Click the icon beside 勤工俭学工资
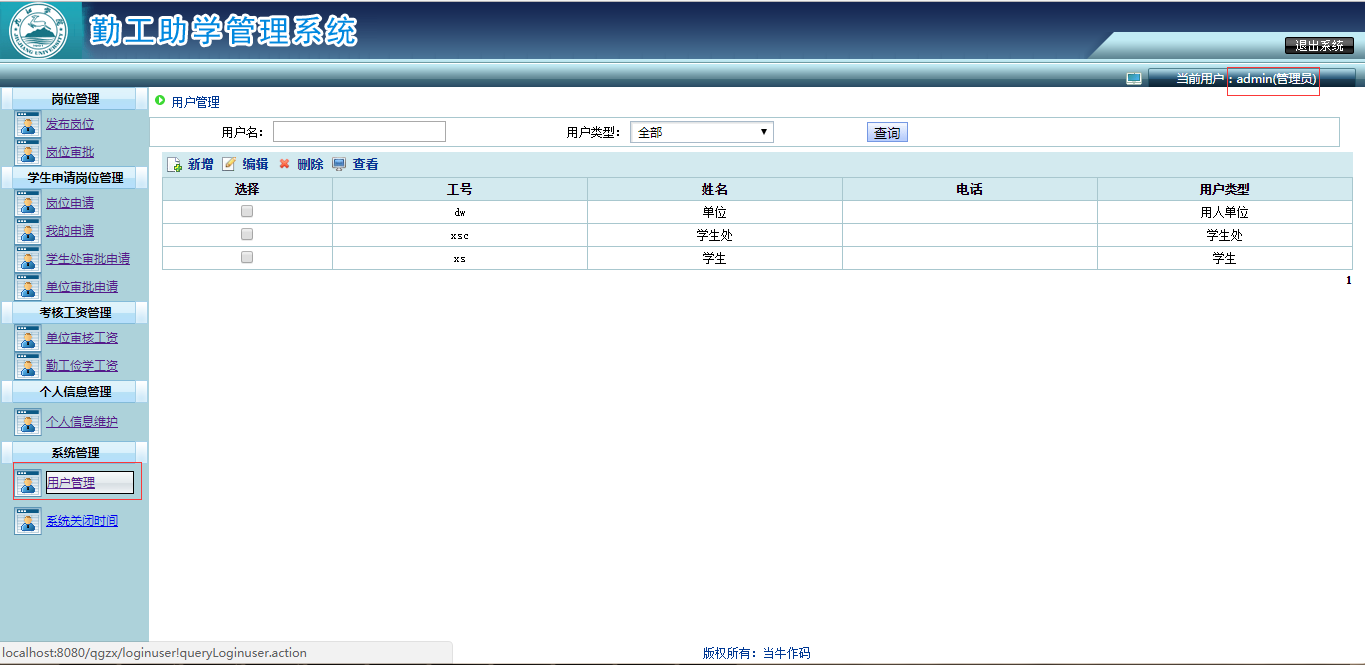The width and height of the screenshot is (1365, 665). tap(28, 366)
